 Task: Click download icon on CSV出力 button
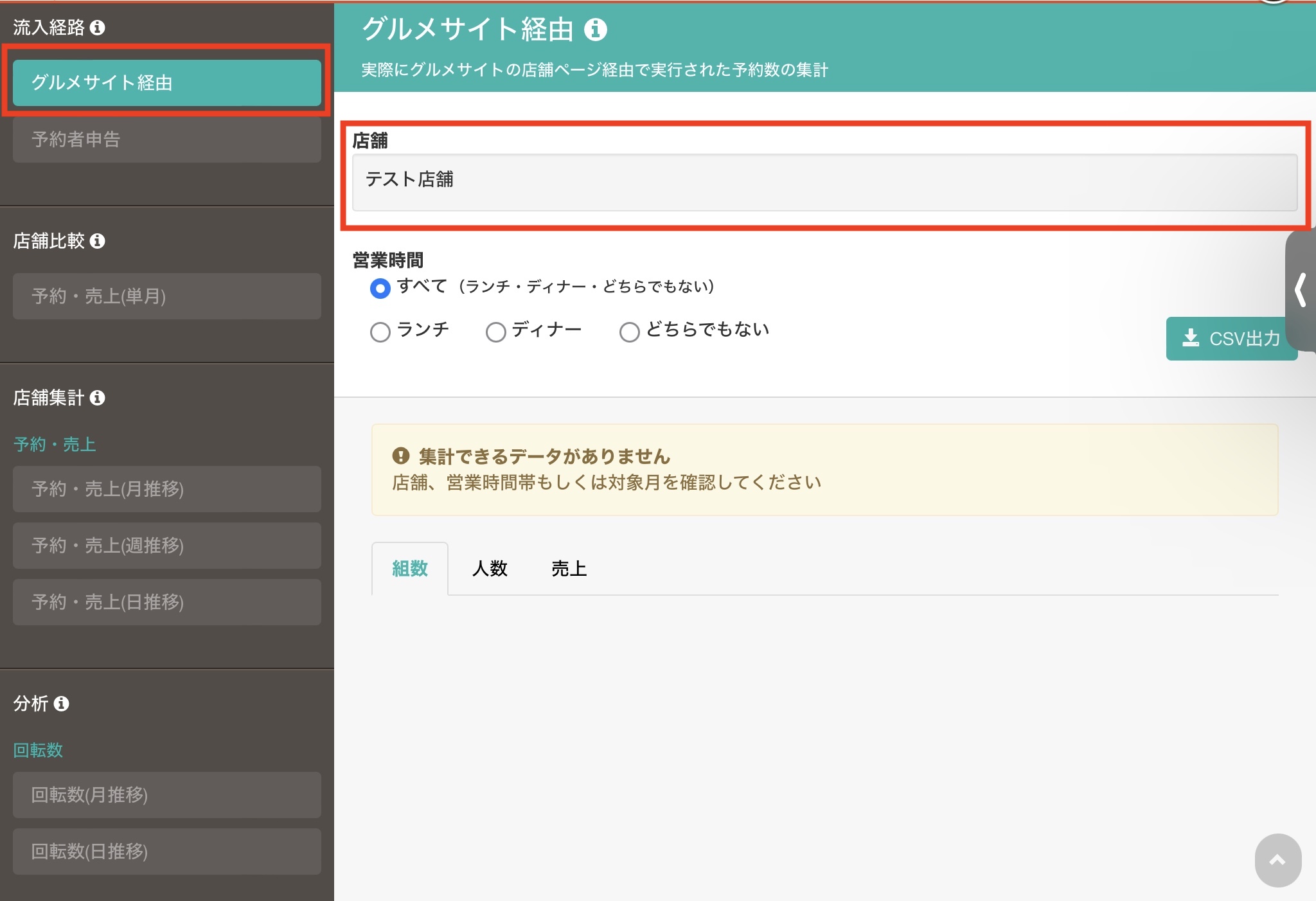point(1191,338)
